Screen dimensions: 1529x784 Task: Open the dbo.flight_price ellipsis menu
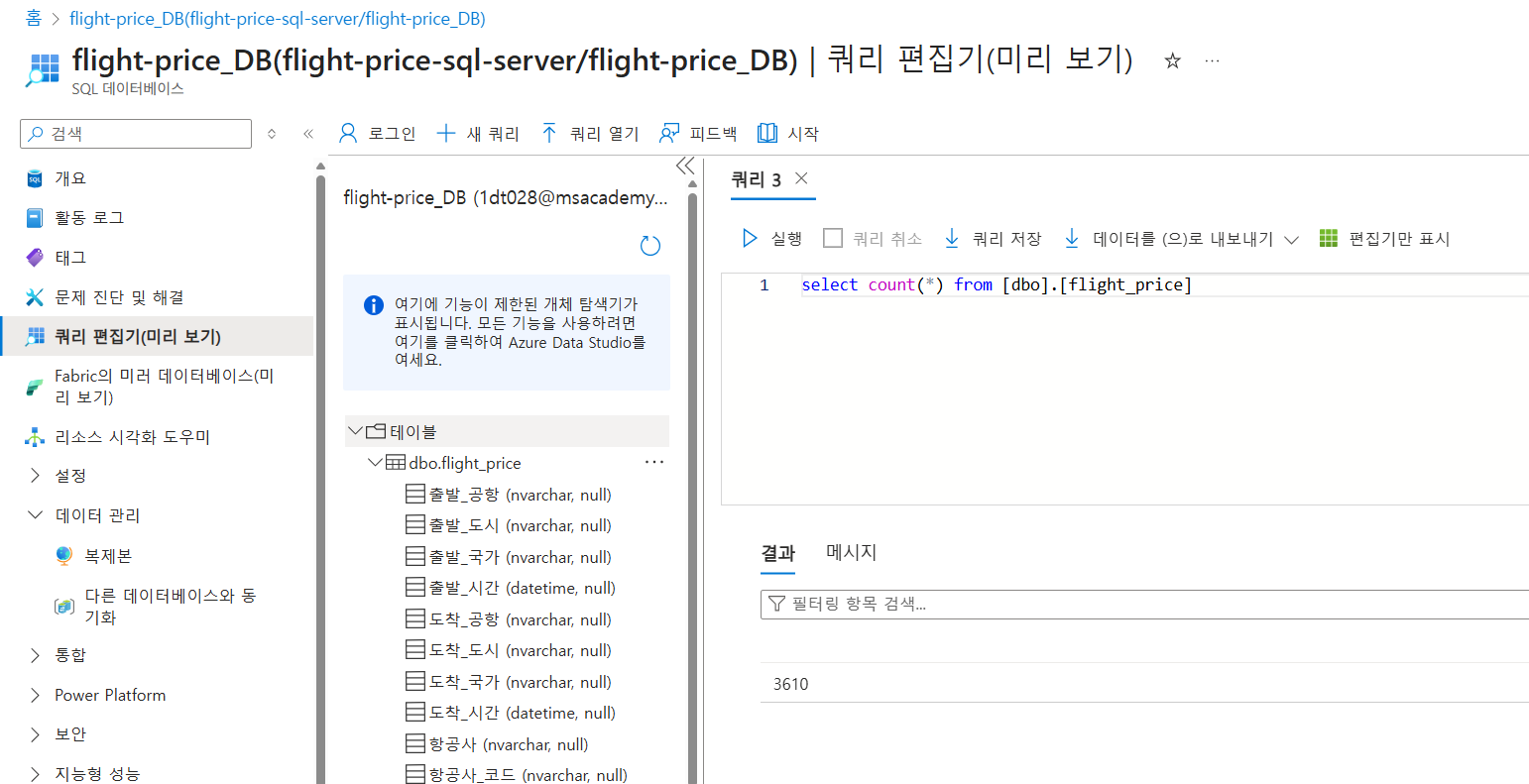[x=654, y=463]
